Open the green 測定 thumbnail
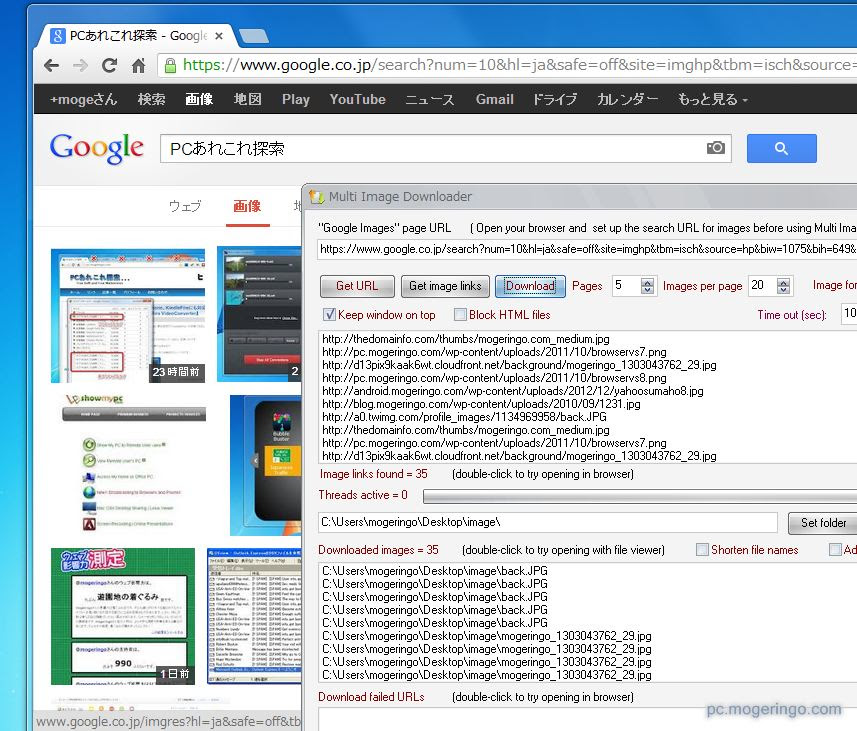857x731 pixels. point(123,616)
